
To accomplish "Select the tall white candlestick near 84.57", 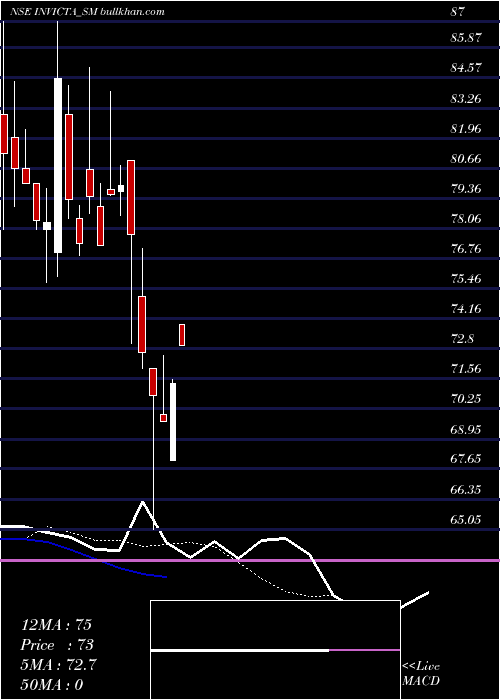I will (58, 165).
